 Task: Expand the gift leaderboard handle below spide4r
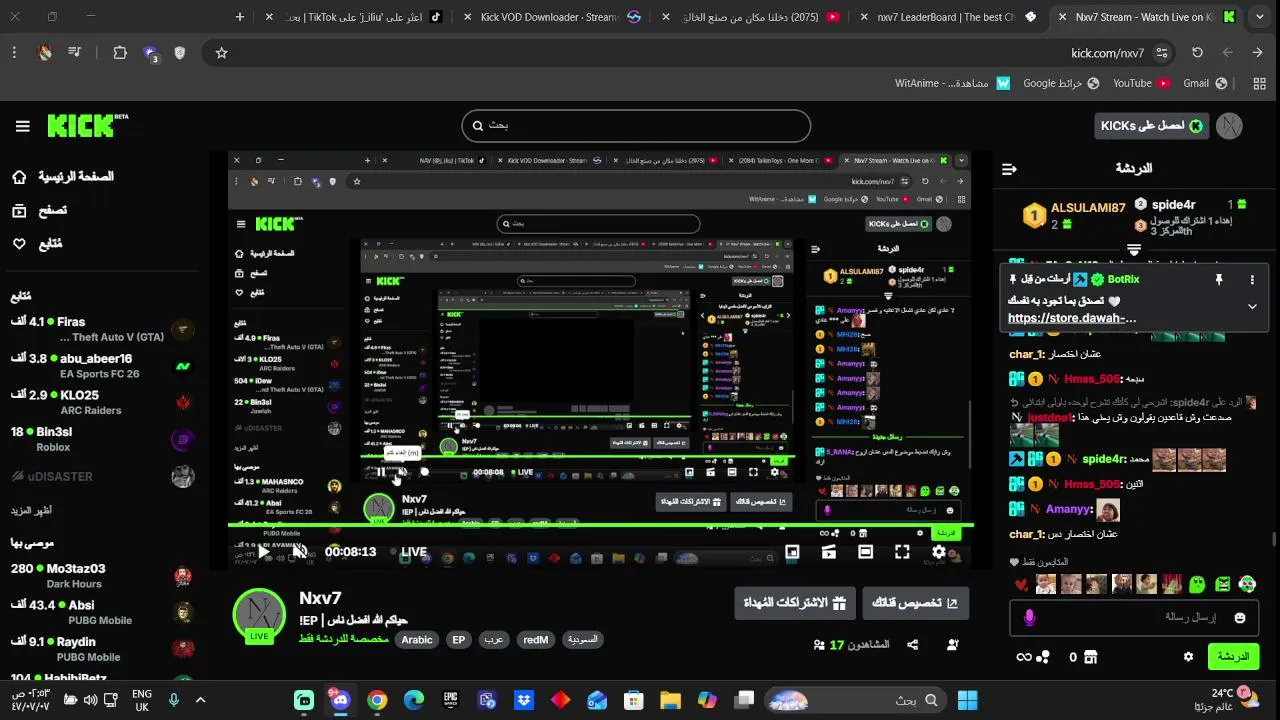tap(1134, 249)
